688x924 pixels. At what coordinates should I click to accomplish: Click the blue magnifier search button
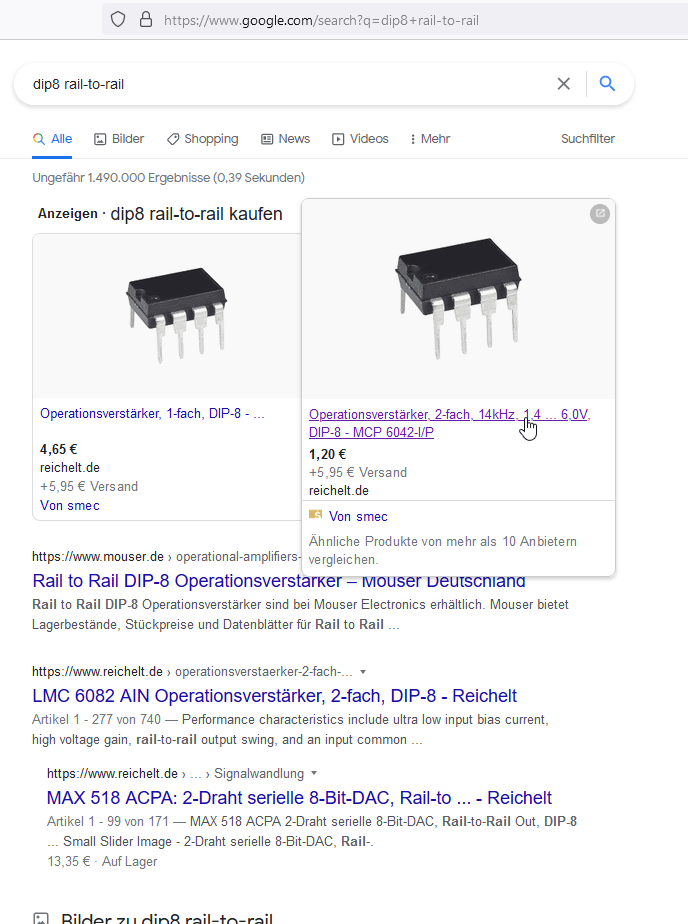tap(607, 84)
